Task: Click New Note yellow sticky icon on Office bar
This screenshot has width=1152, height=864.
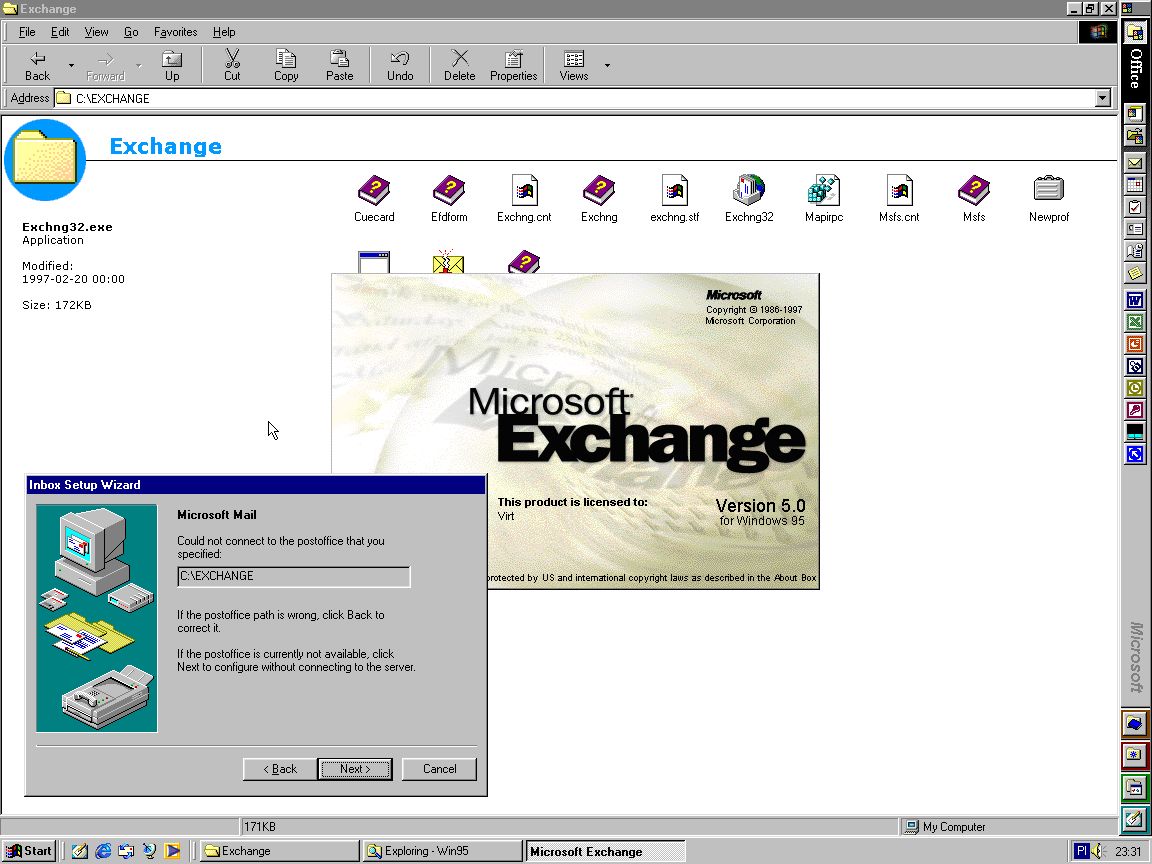Action: [1135, 273]
